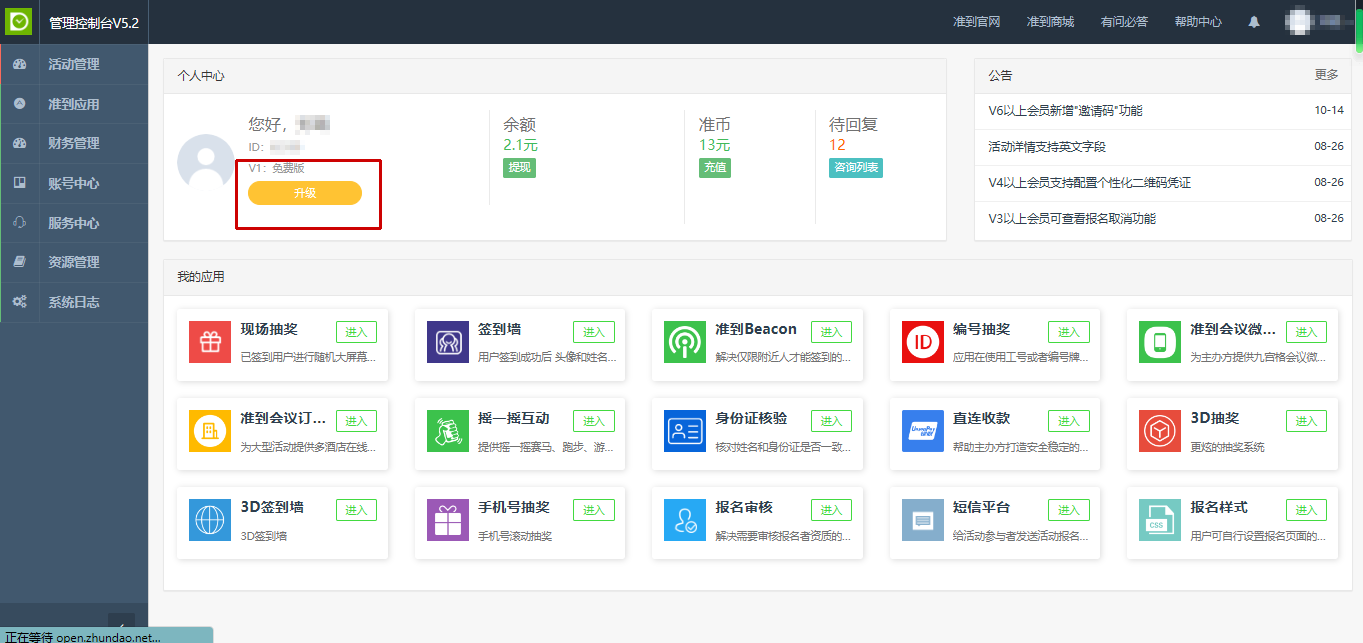Click 进入 for 准到Beacon
The image size is (1363, 643).
[x=831, y=332]
